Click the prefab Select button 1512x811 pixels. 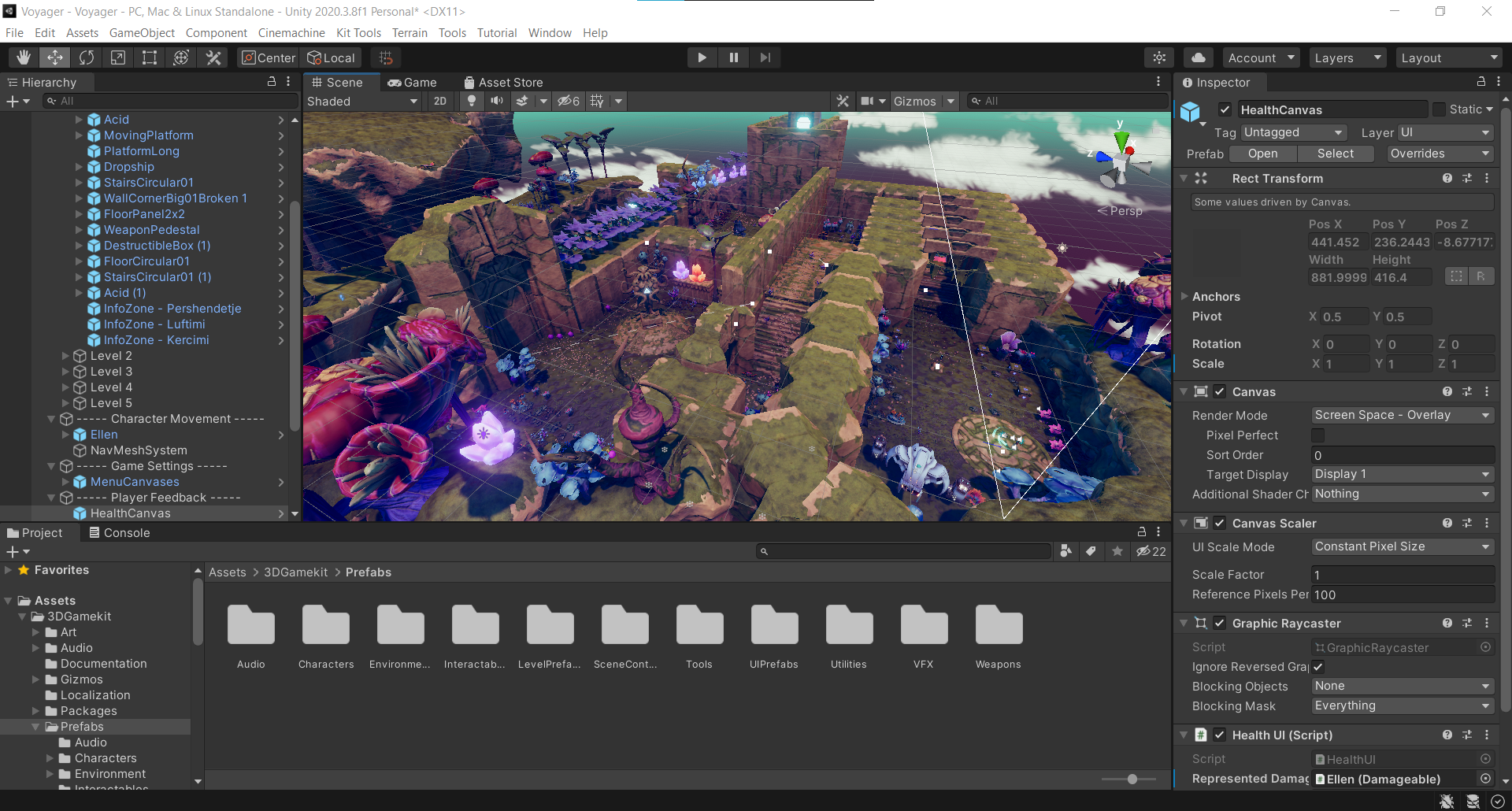click(x=1335, y=154)
